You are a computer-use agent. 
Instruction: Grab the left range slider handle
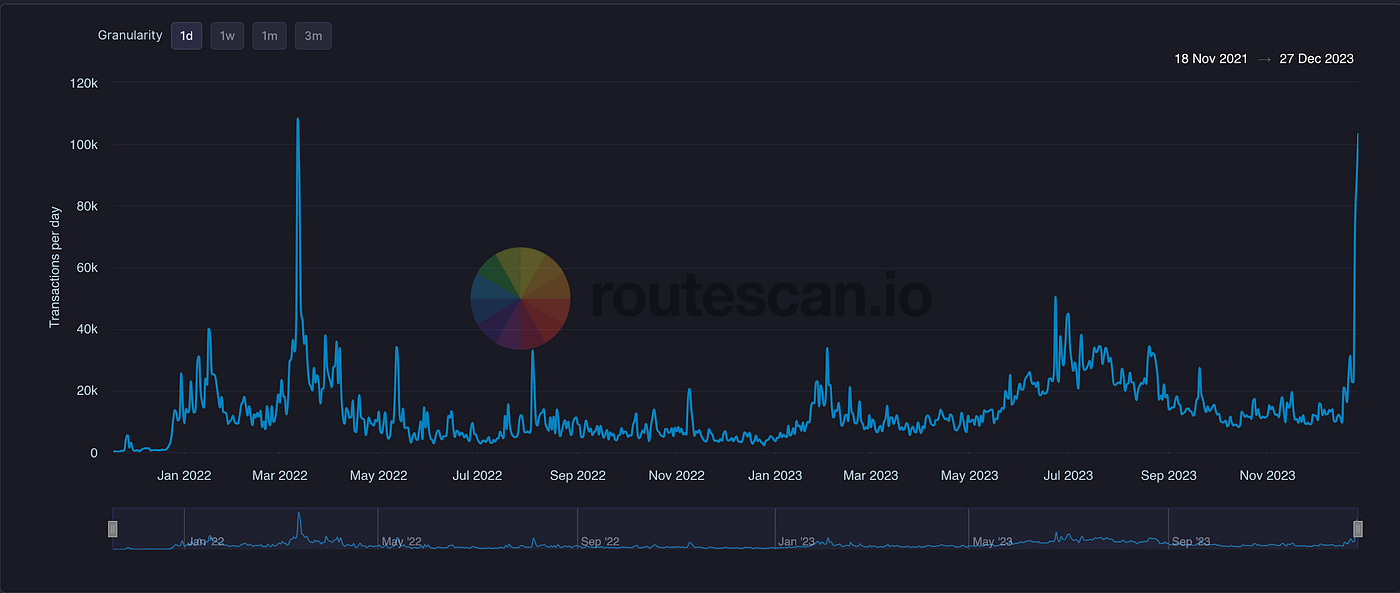click(x=113, y=529)
